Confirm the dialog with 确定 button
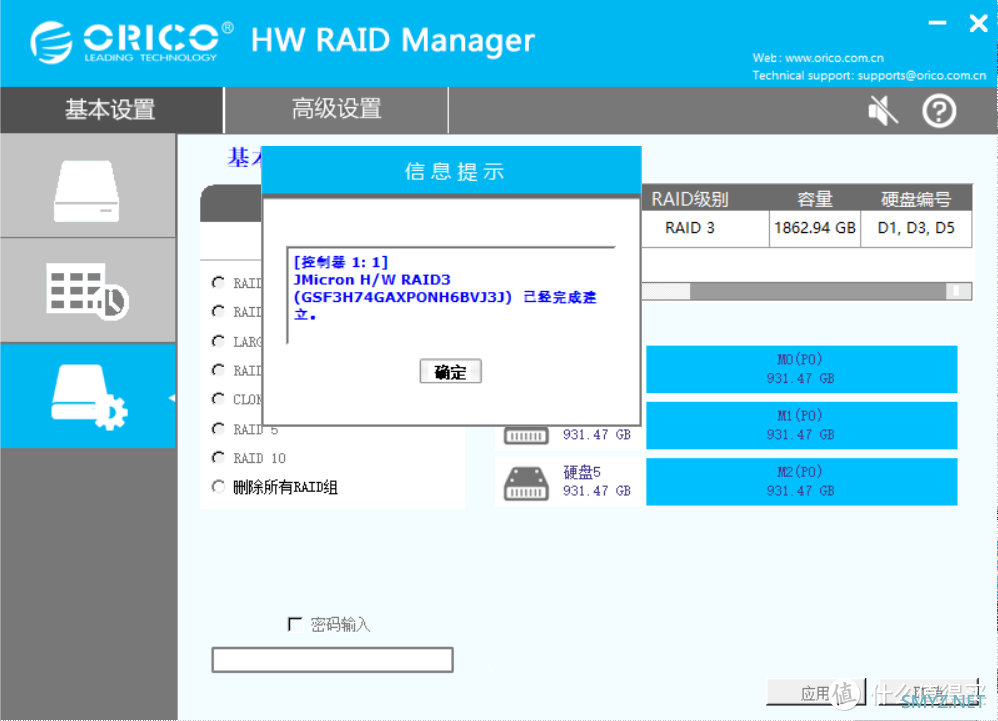 coord(451,372)
